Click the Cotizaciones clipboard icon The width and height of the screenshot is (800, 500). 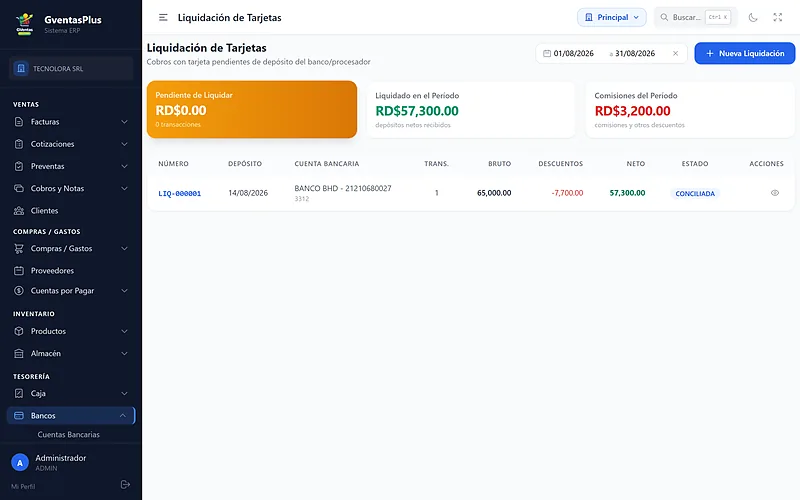coord(19,144)
